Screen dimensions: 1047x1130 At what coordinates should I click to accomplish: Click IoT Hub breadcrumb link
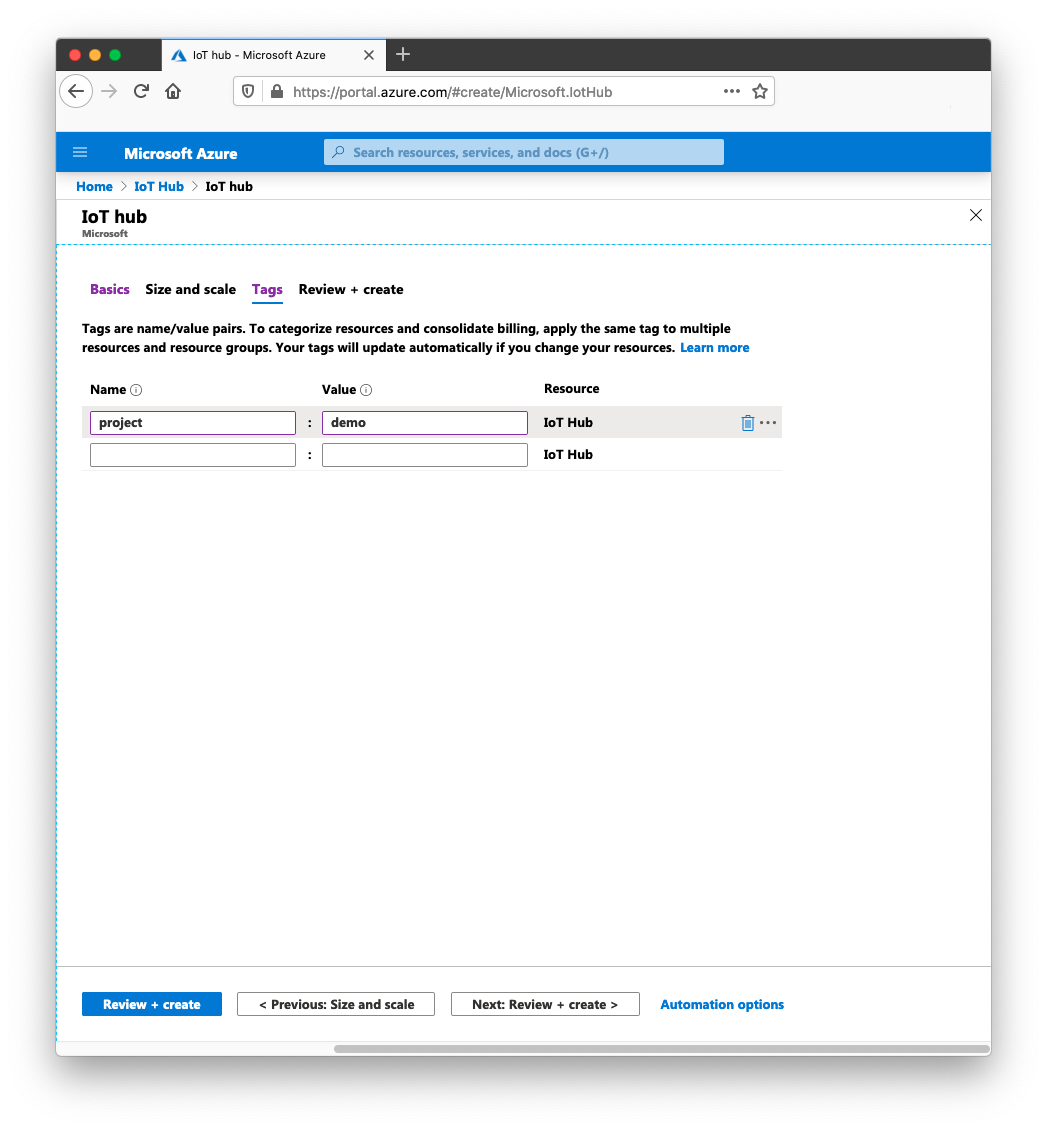159,186
